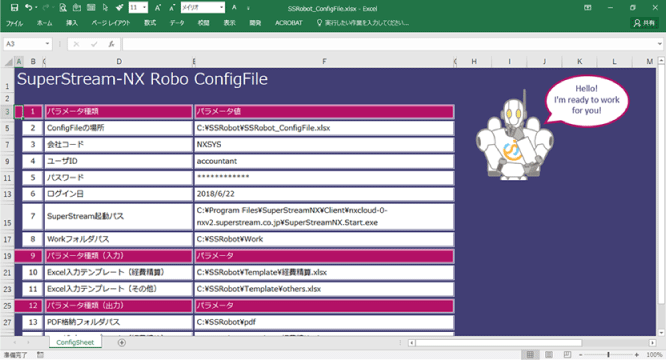Click the 共有 share button
This screenshot has height=360, width=666.
644,23
